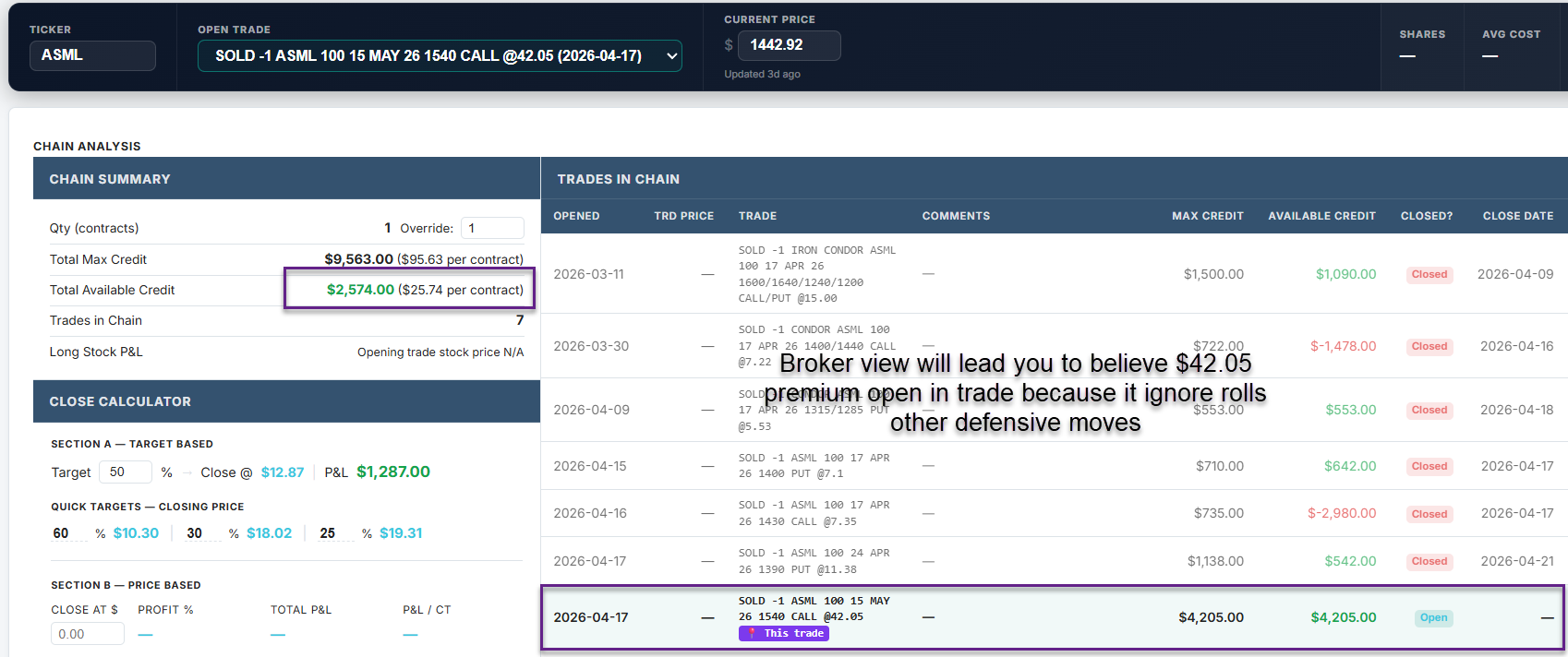Click the This trade badge
Screen dimensions: 1568x657
784,633
